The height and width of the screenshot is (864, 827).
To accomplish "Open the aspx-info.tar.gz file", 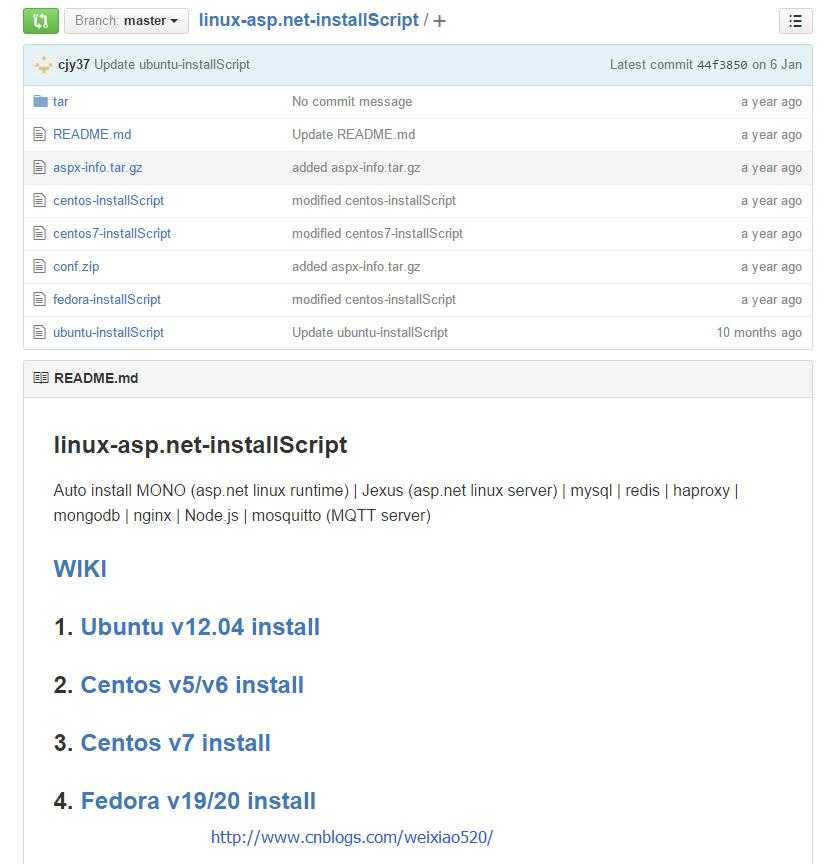I will (98, 168).
